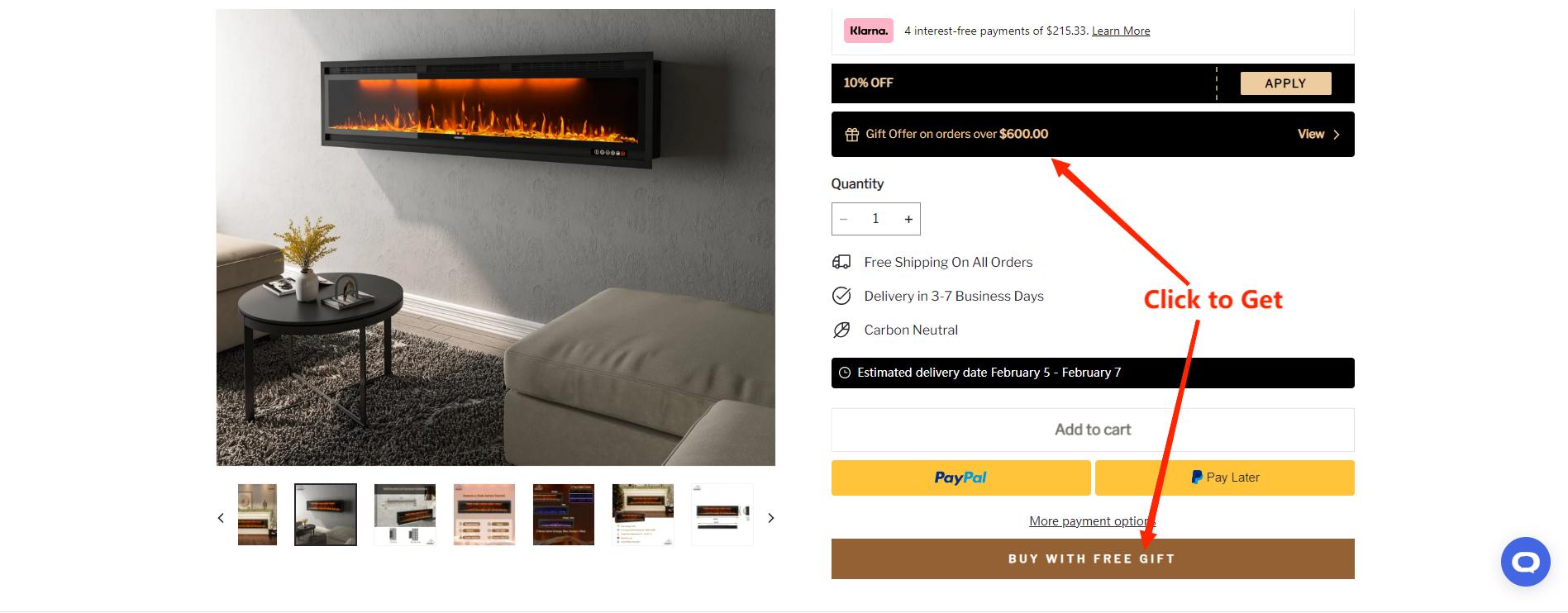Click the Klarna logo badge
Viewport: 1568px width, 613px height.
868,31
